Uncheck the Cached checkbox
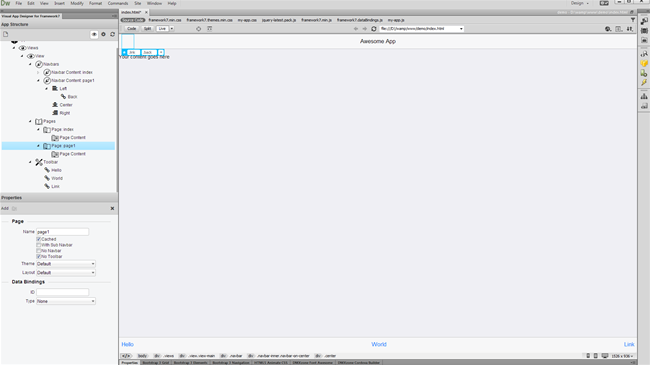Screen dimensions: 650x365 (39, 239)
